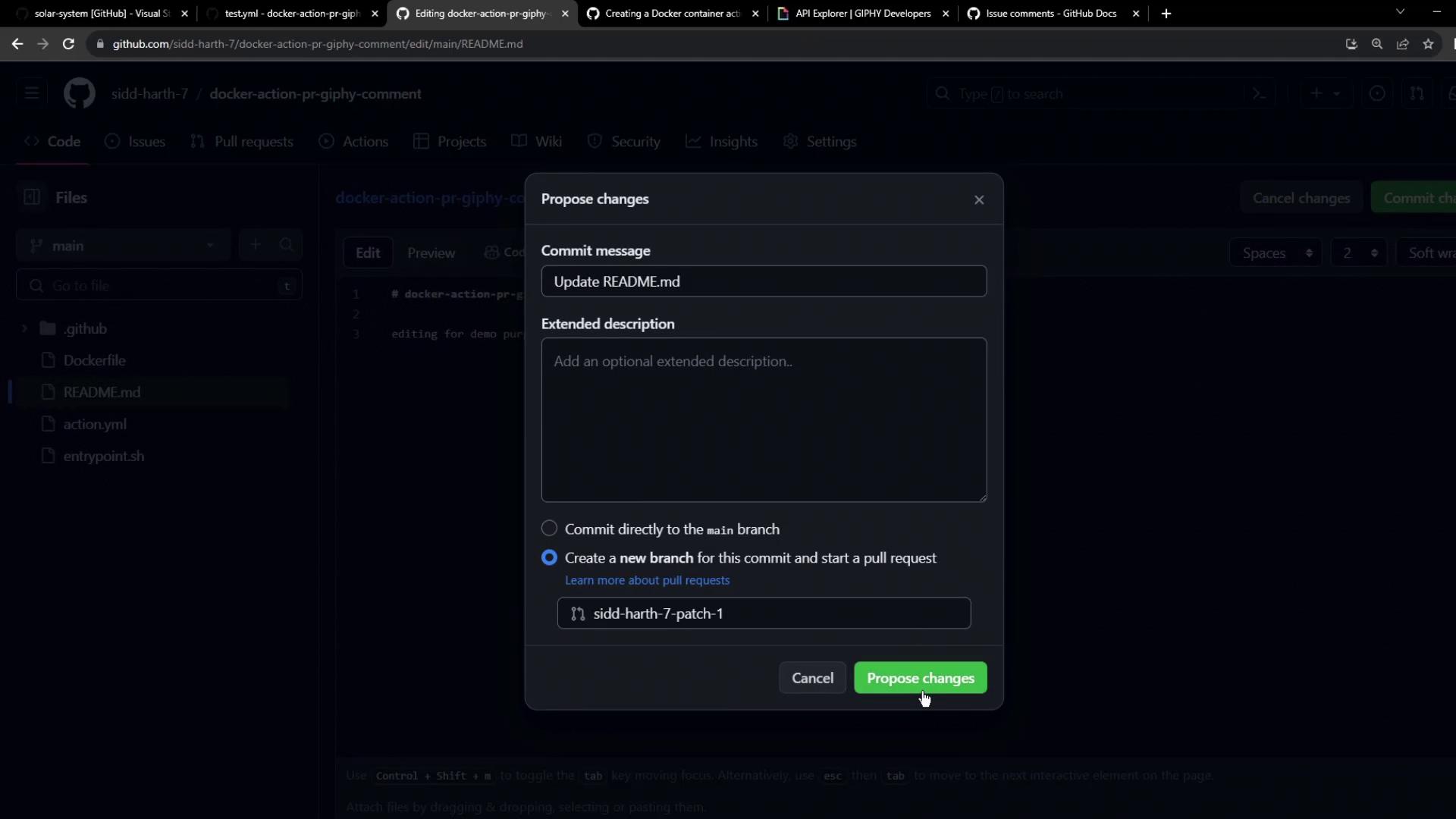Click the green Propose changes button
Screen dimensions: 1456x819
click(920, 678)
